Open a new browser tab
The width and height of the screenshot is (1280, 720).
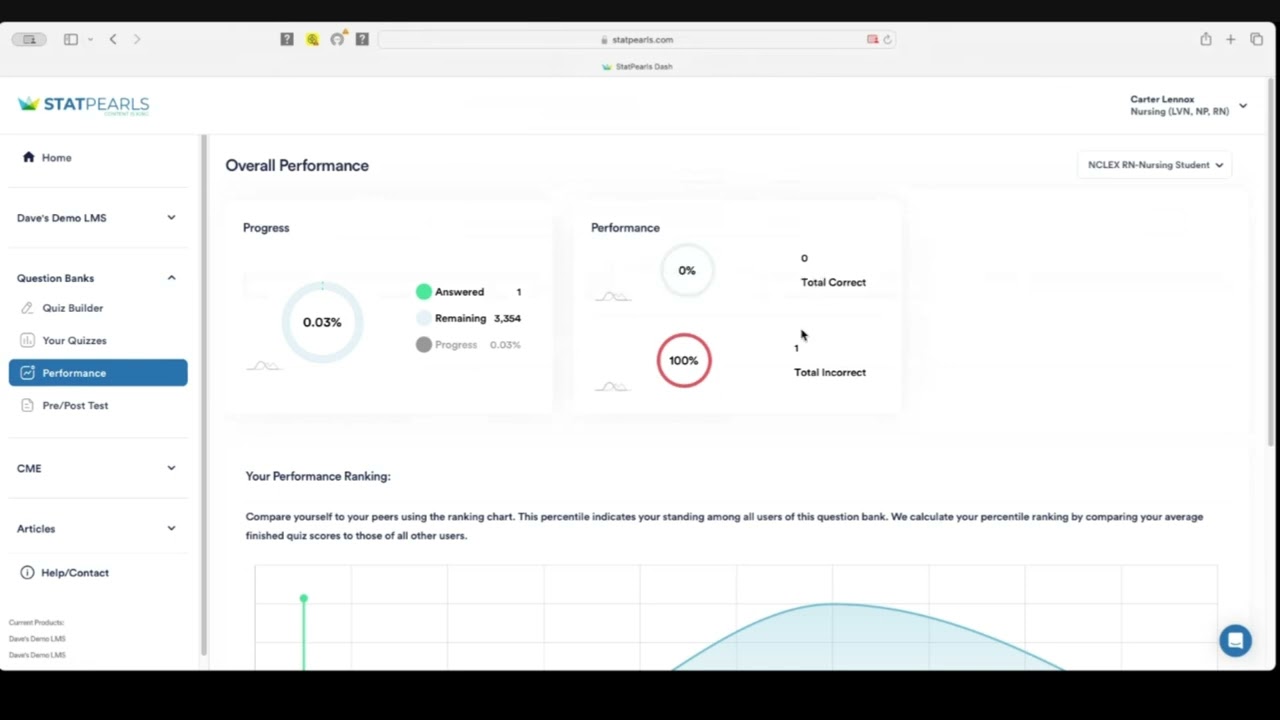[1231, 39]
